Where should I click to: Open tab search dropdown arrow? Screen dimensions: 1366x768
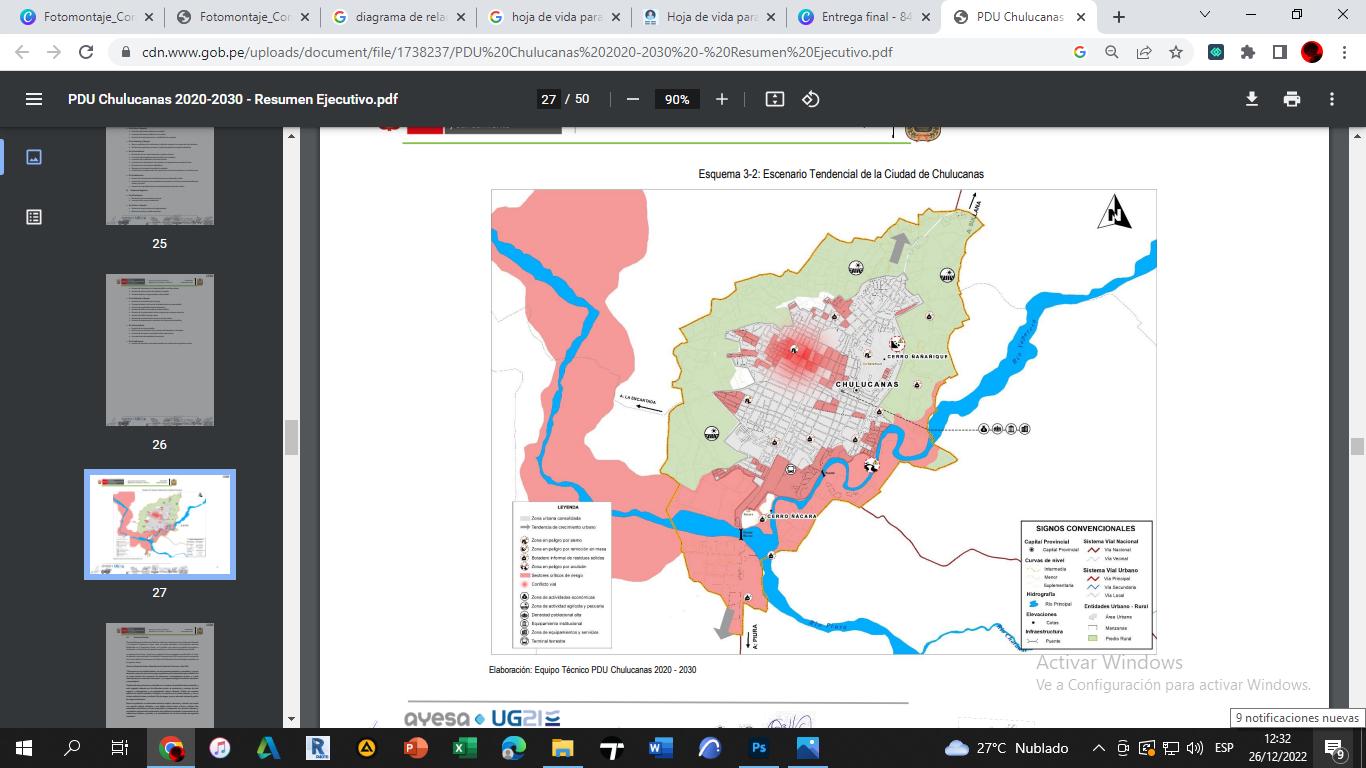click(1205, 15)
